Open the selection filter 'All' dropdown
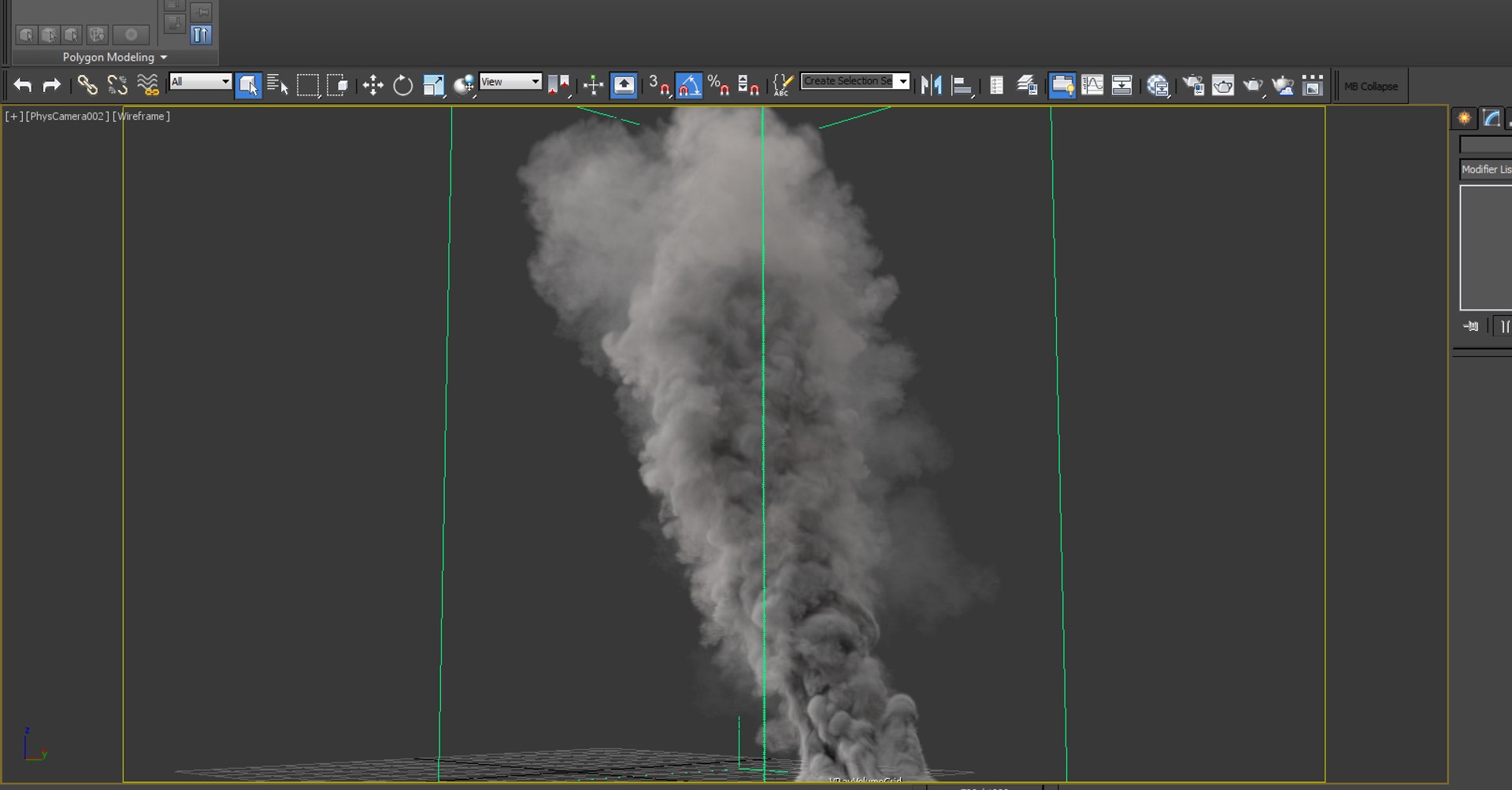Image resolution: width=1512 pixels, height=790 pixels. (x=200, y=81)
